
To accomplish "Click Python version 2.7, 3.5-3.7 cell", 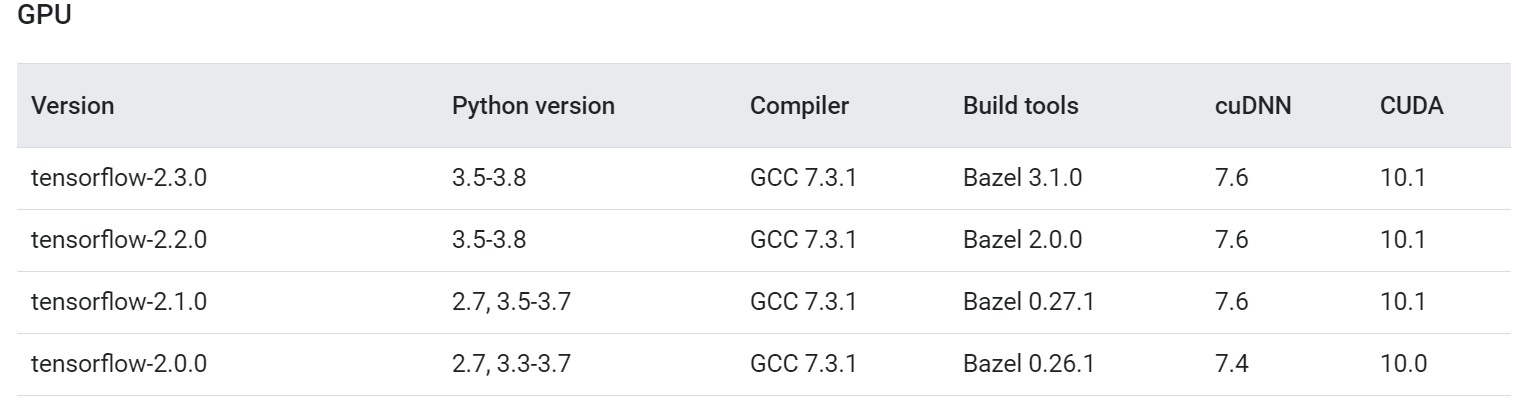I will pos(511,302).
